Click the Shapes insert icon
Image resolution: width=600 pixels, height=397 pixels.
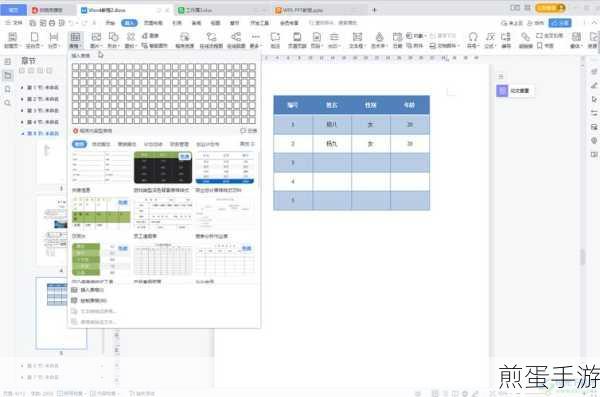coord(113,40)
